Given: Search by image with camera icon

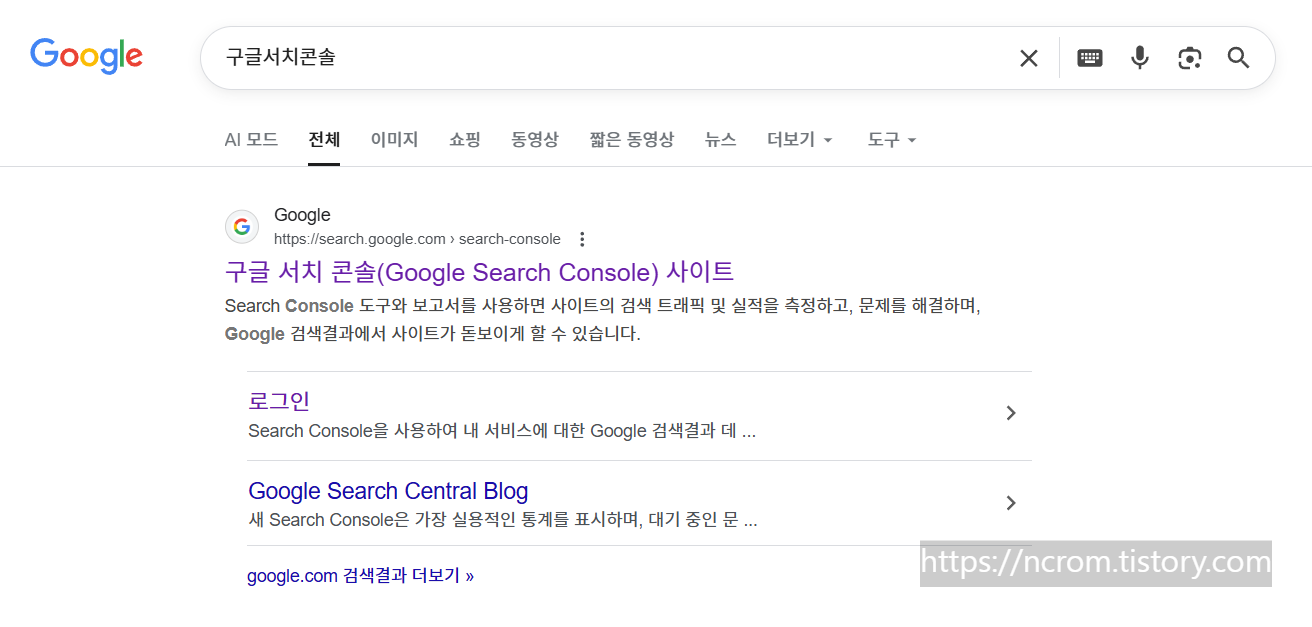Looking at the screenshot, I should click(x=1189, y=58).
